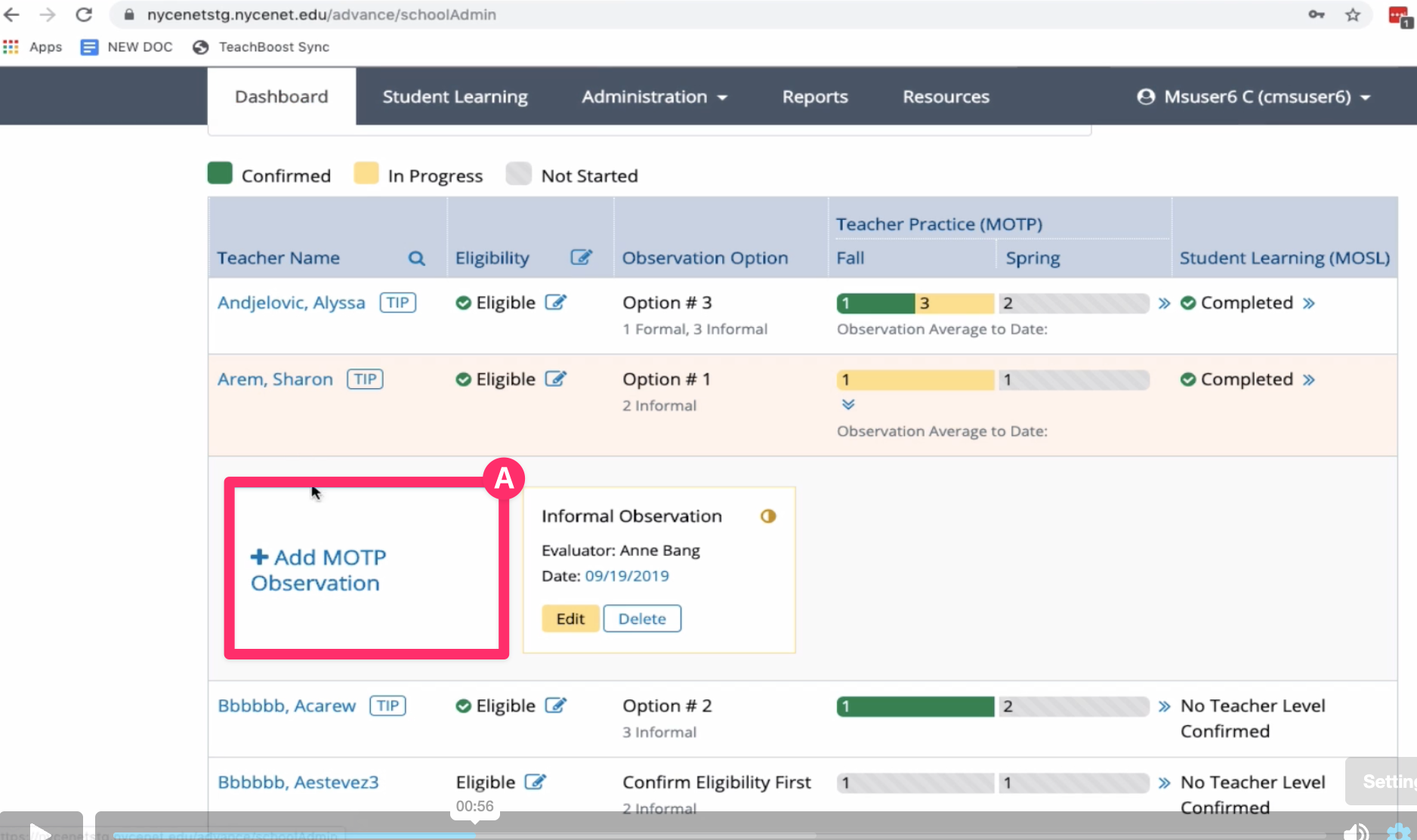
Task: Click the Teacher Name search magnifier icon
Action: coord(416,258)
